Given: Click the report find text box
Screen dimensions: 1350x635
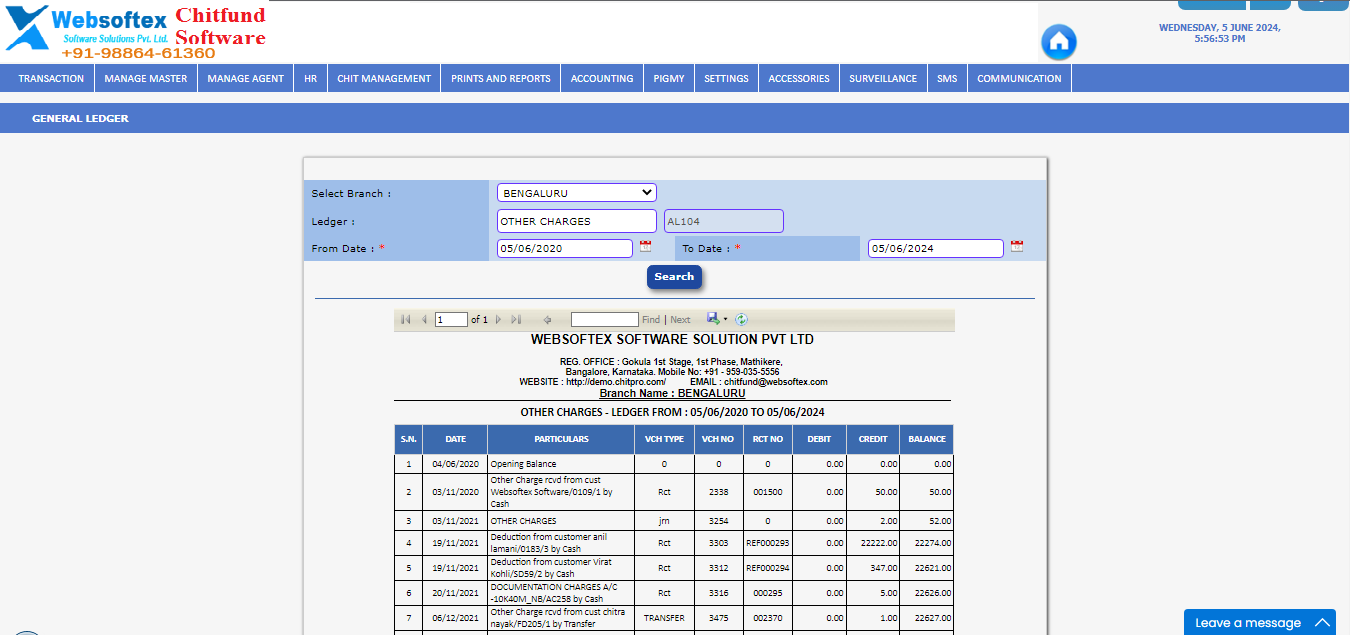Looking at the screenshot, I should 604,320.
